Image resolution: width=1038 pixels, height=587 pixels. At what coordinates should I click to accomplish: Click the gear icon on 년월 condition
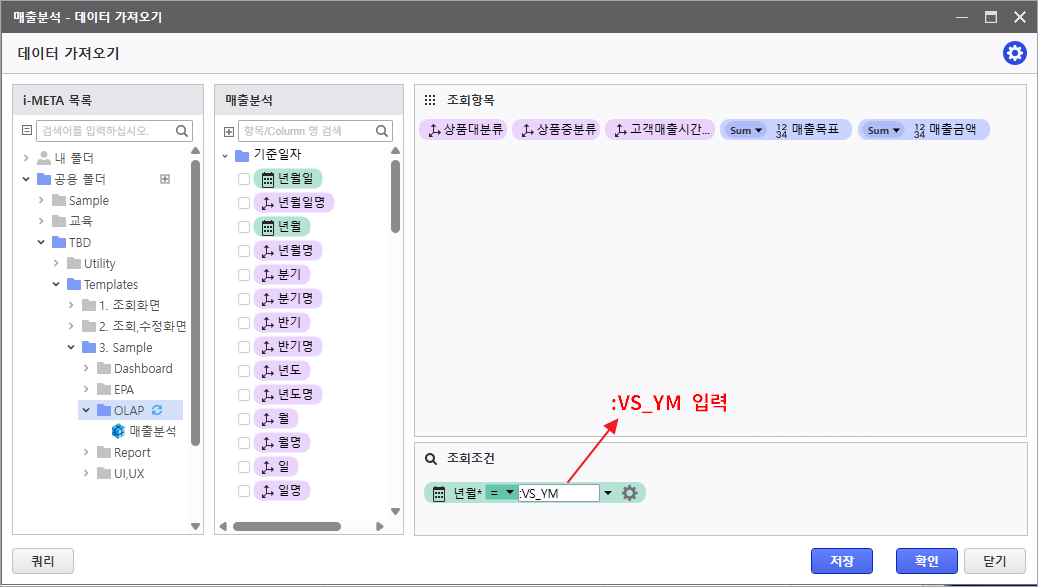click(x=630, y=493)
